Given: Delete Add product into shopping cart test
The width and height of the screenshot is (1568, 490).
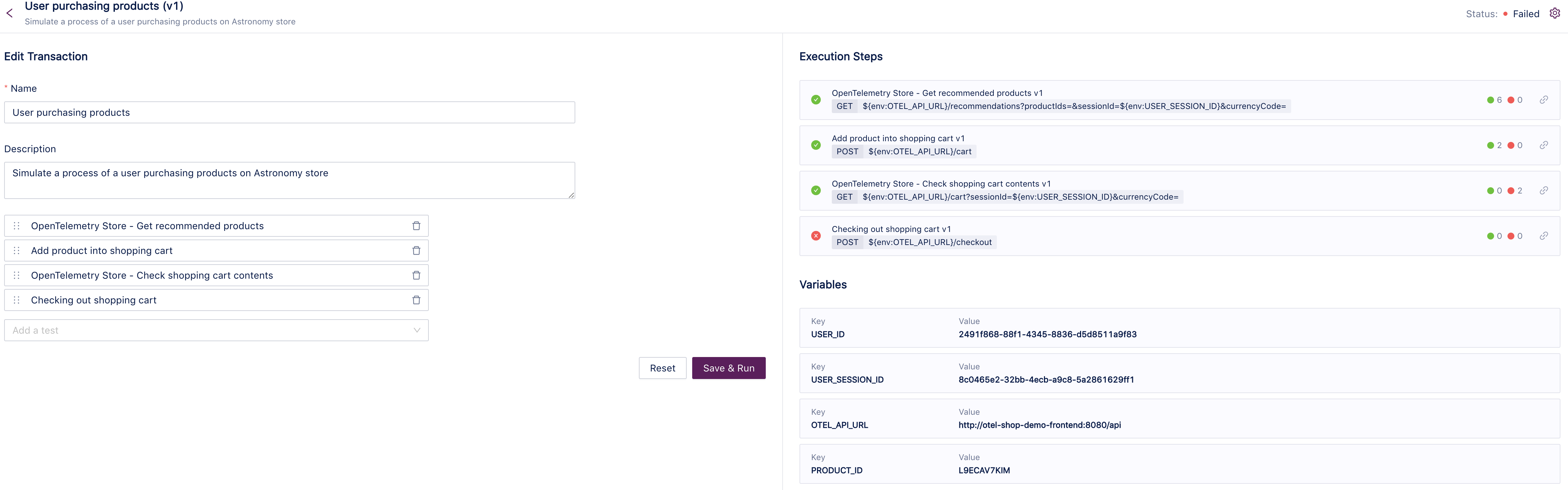Looking at the screenshot, I should tap(416, 250).
